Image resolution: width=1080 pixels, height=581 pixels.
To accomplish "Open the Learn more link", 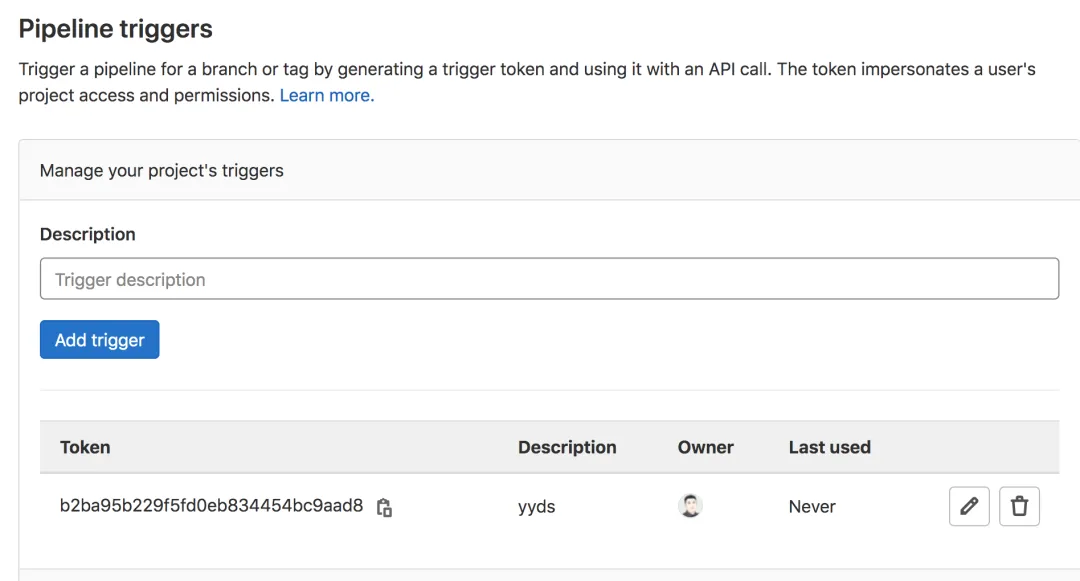I will (x=326, y=96).
